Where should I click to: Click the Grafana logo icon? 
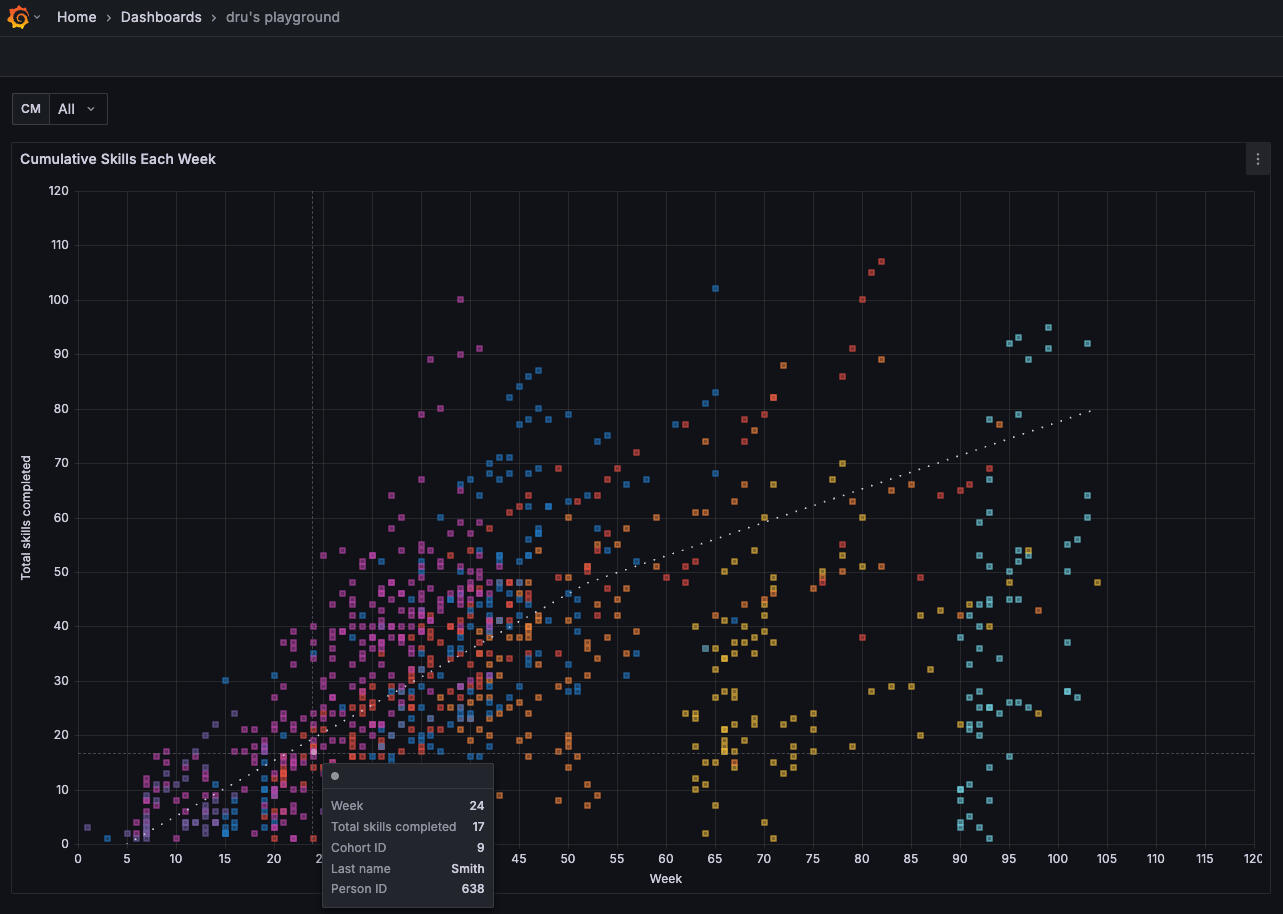[x=18, y=17]
